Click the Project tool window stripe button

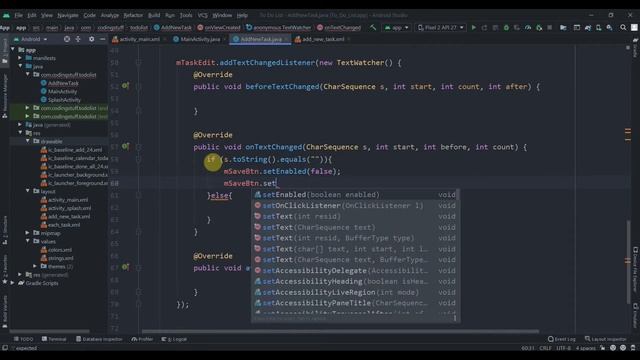(4, 51)
